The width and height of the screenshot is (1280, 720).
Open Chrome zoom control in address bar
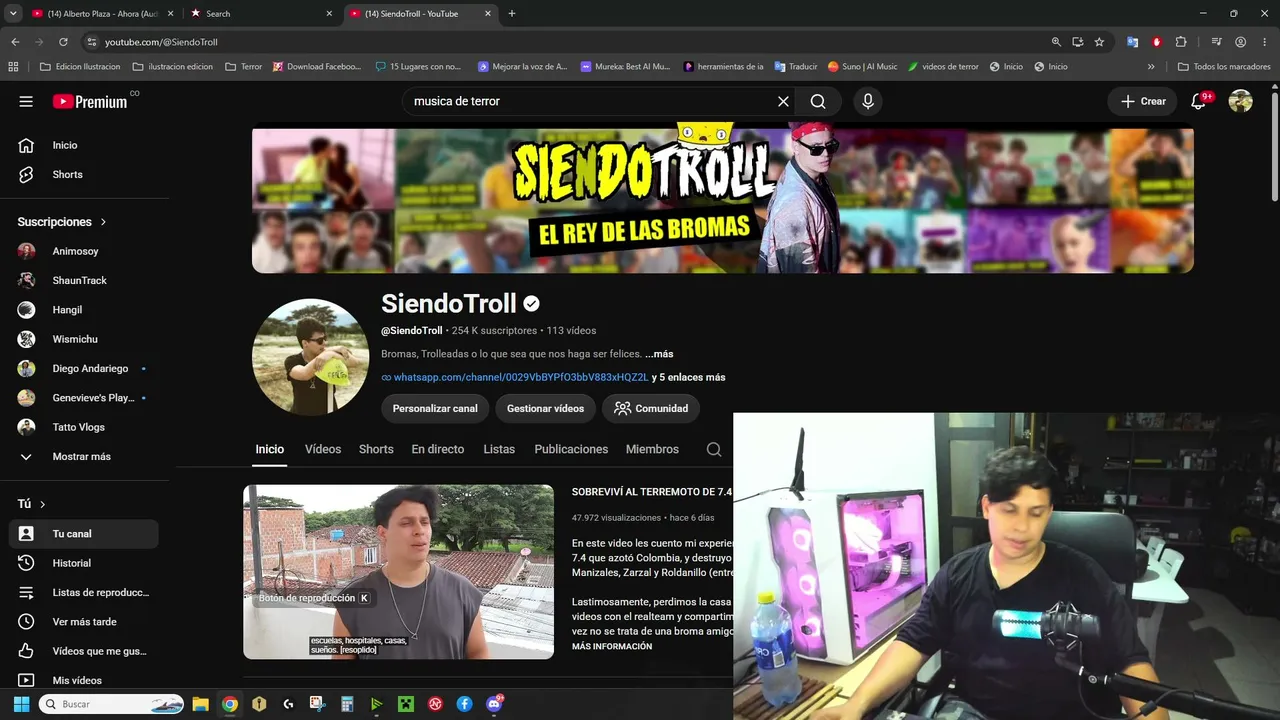pos(1056,42)
